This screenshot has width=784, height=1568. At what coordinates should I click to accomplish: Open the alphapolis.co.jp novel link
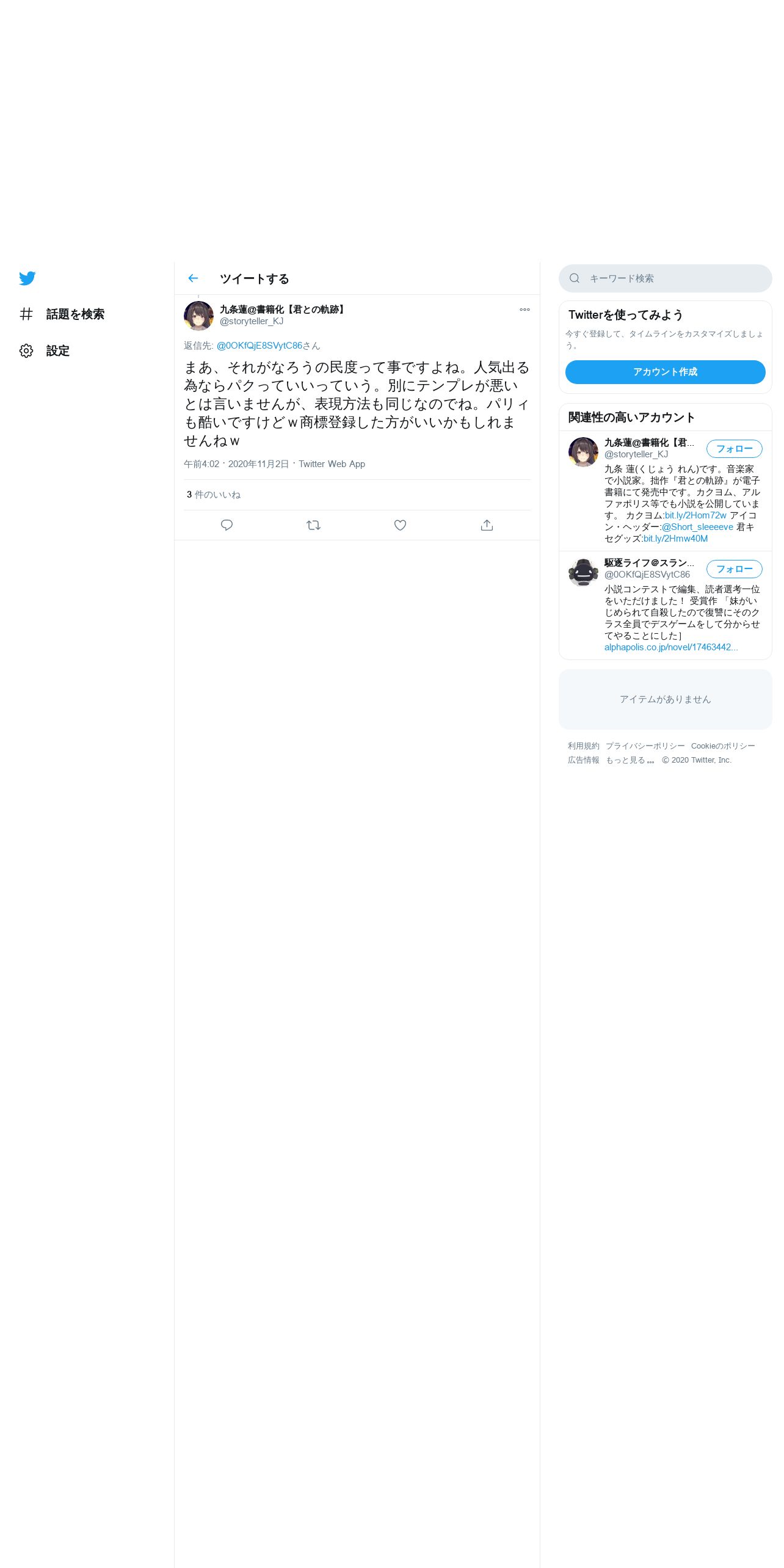click(x=671, y=647)
